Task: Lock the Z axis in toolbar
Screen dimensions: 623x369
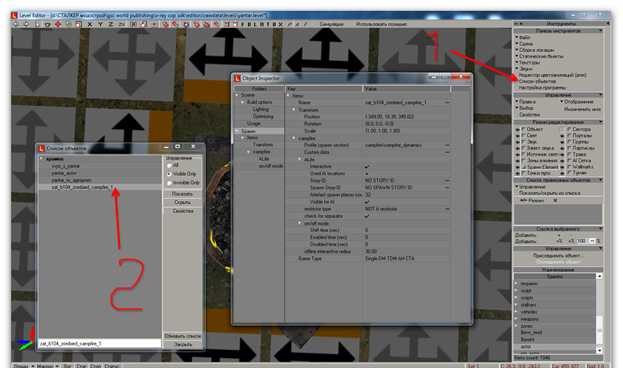Action: 110,24
